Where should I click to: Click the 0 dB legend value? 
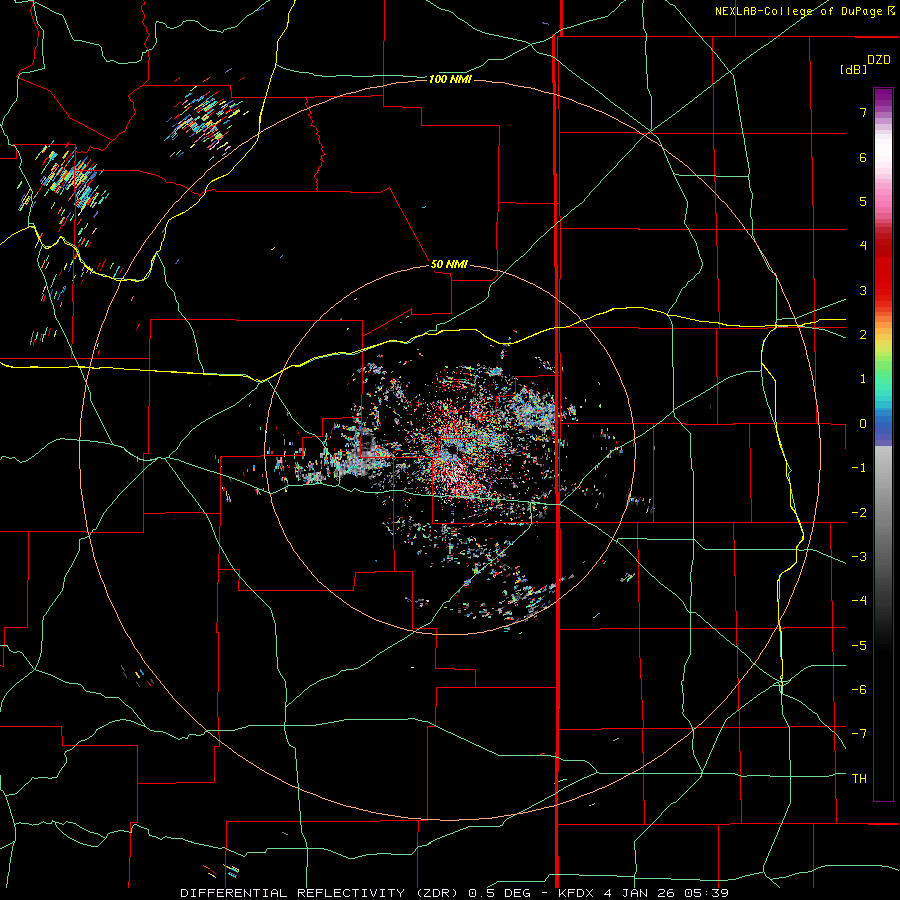tap(863, 424)
